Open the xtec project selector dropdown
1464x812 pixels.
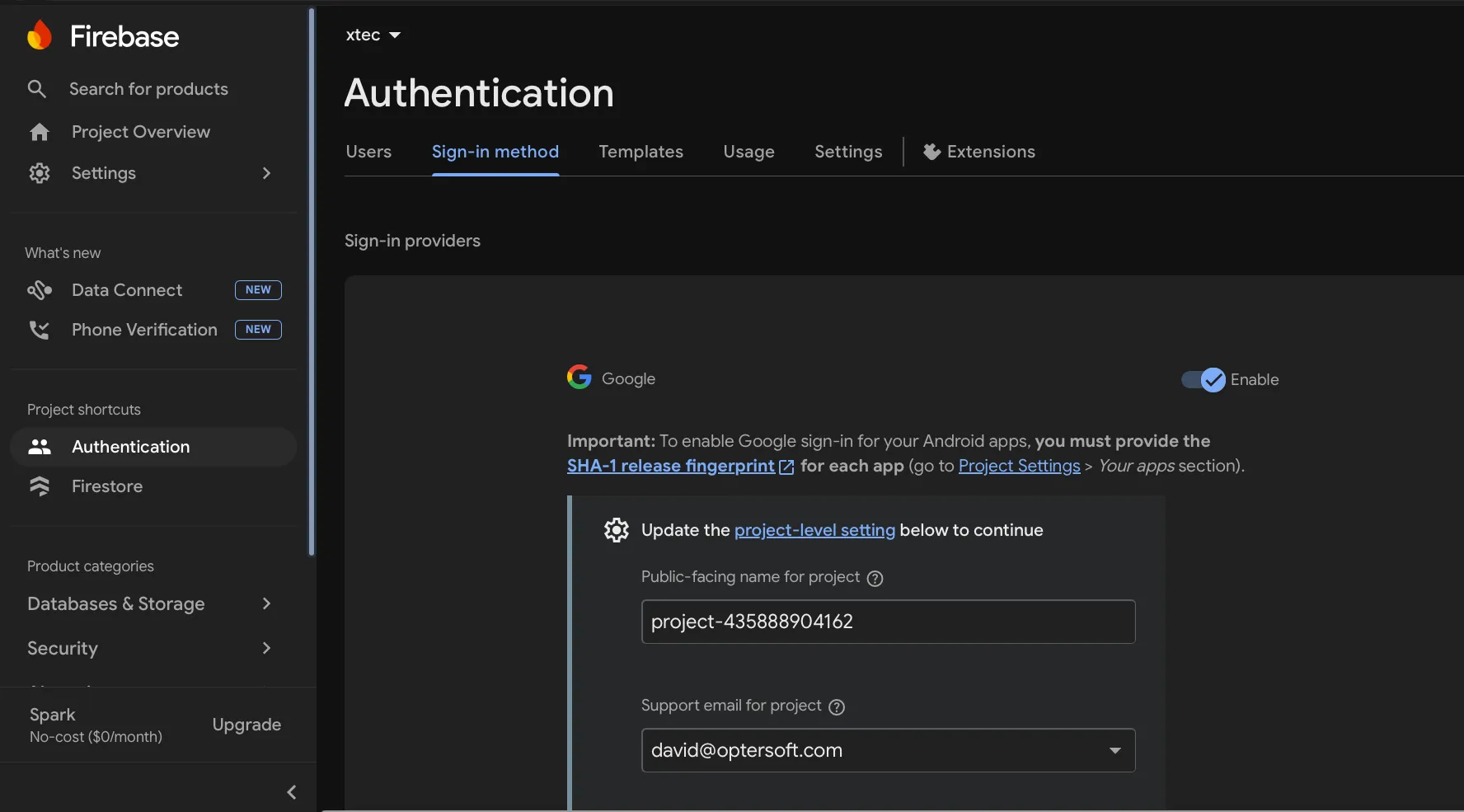click(373, 35)
